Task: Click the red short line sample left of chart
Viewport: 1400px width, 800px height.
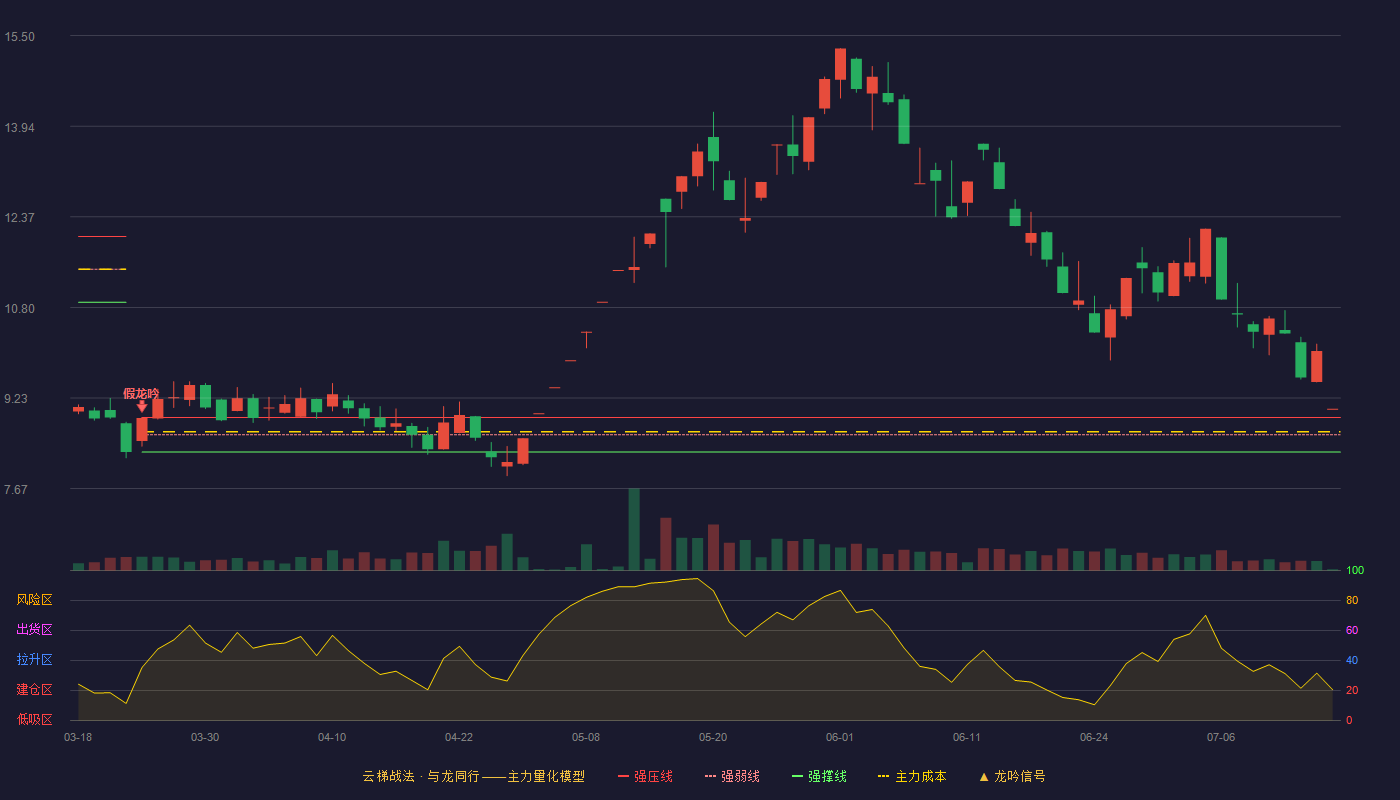Action: (102, 237)
